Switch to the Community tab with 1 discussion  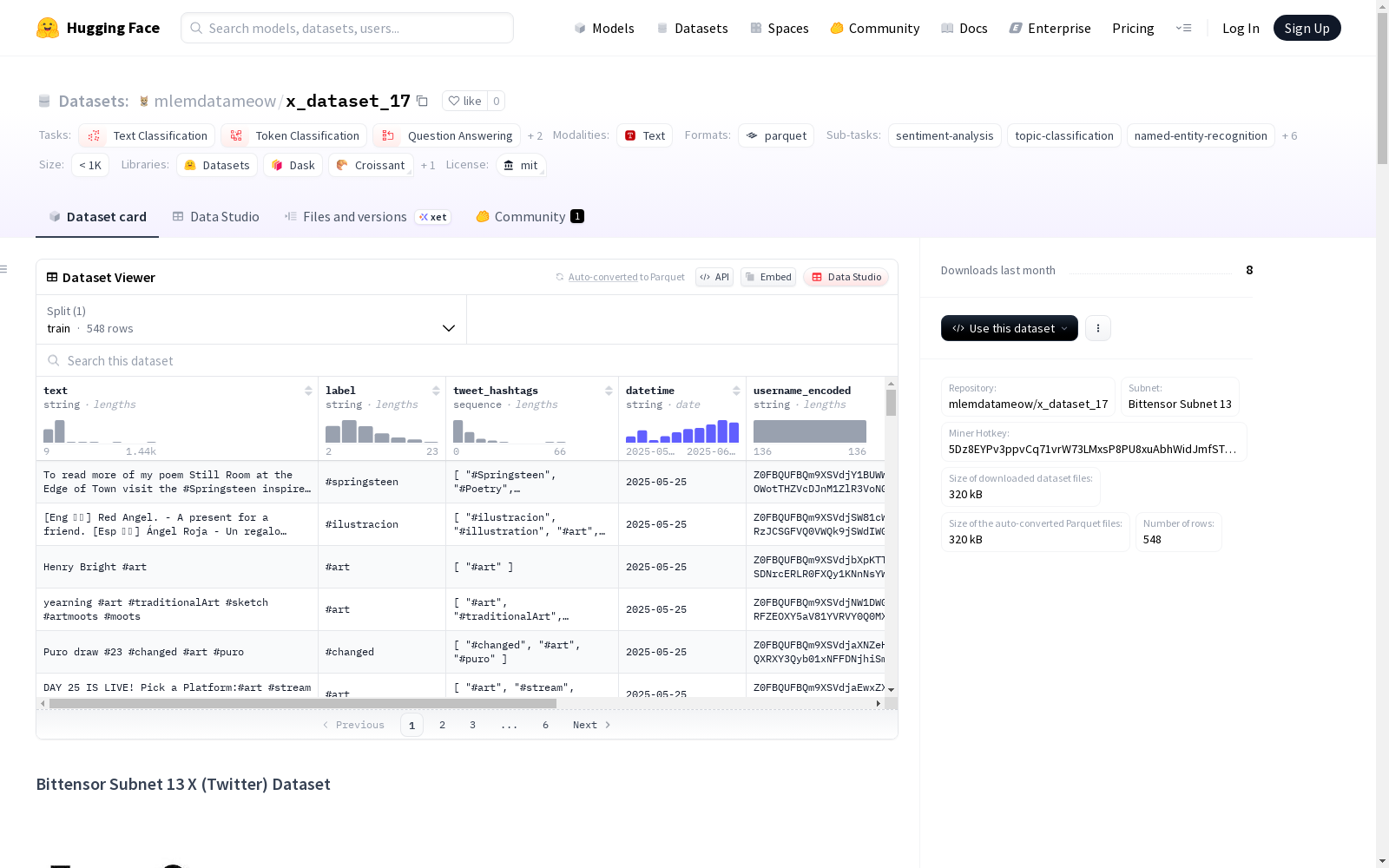tap(530, 217)
